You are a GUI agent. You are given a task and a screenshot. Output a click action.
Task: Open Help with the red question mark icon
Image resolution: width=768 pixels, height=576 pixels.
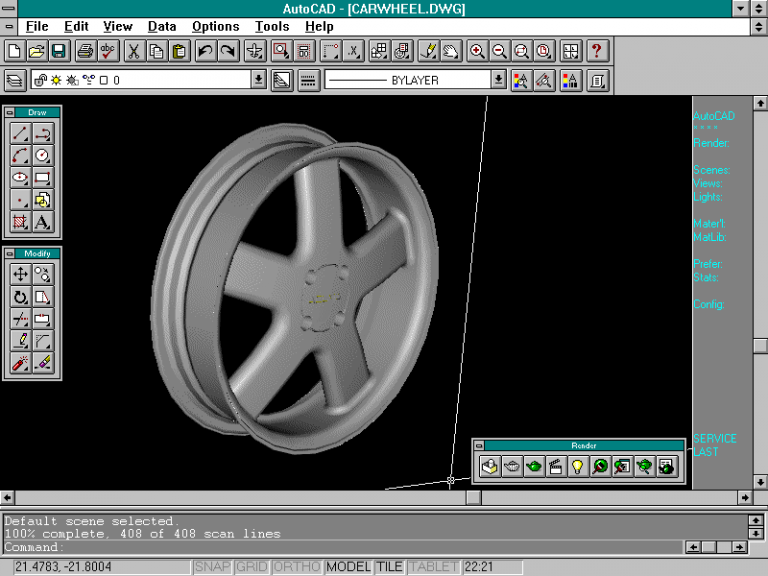click(597, 51)
